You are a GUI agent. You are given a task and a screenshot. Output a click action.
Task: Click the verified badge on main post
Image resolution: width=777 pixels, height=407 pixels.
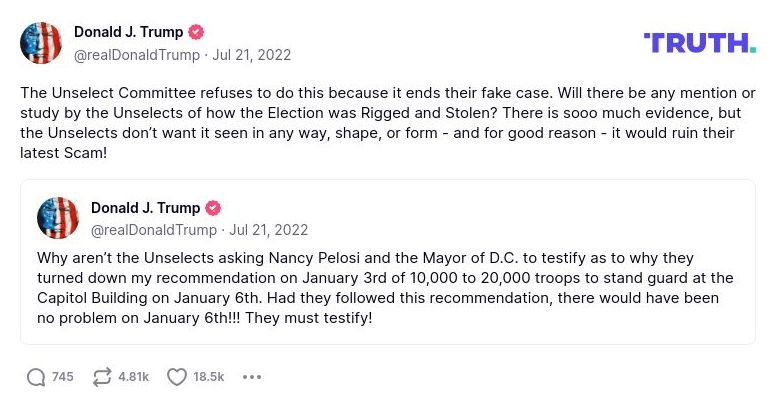197,31
